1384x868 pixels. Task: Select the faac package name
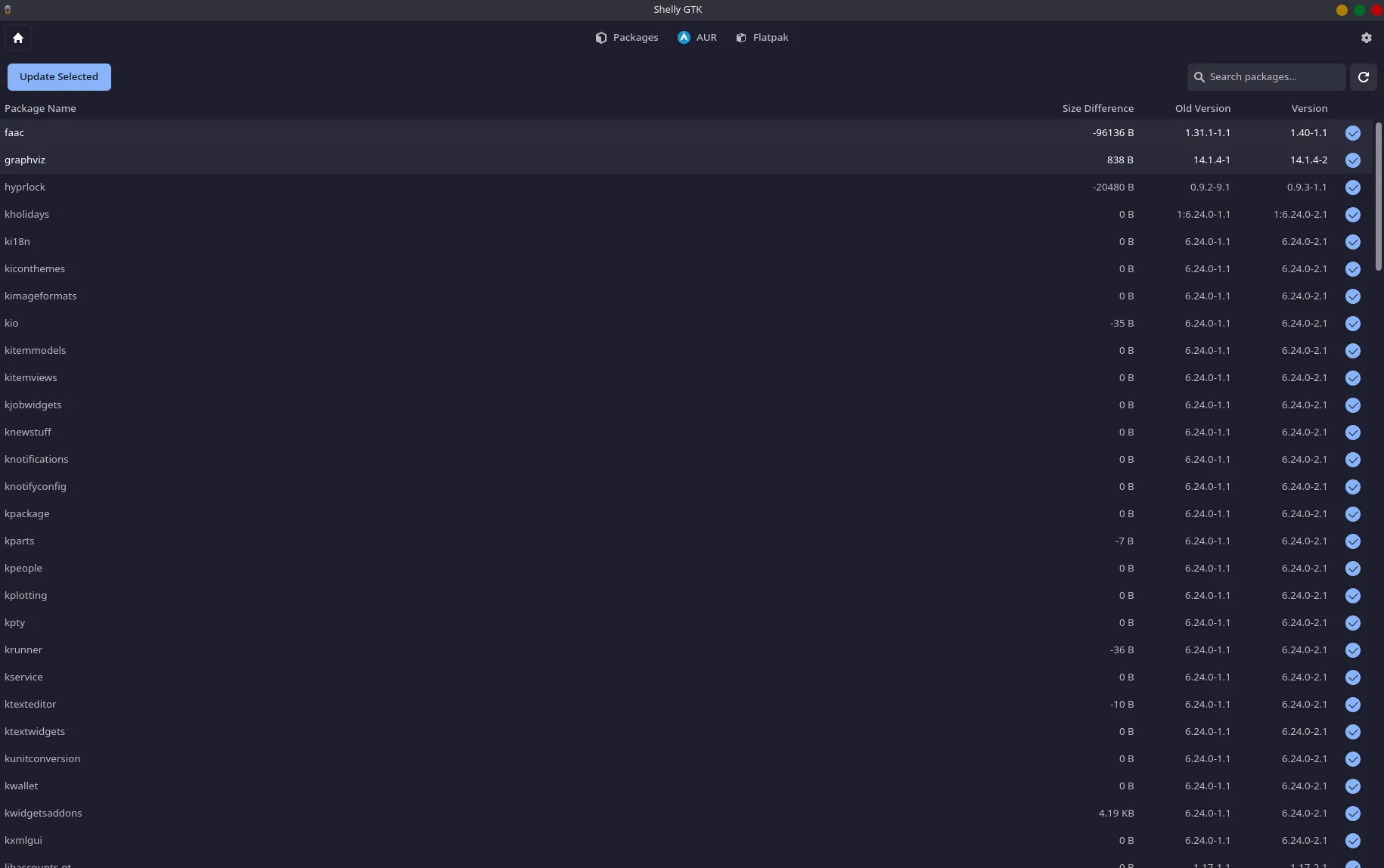click(x=14, y=133)
